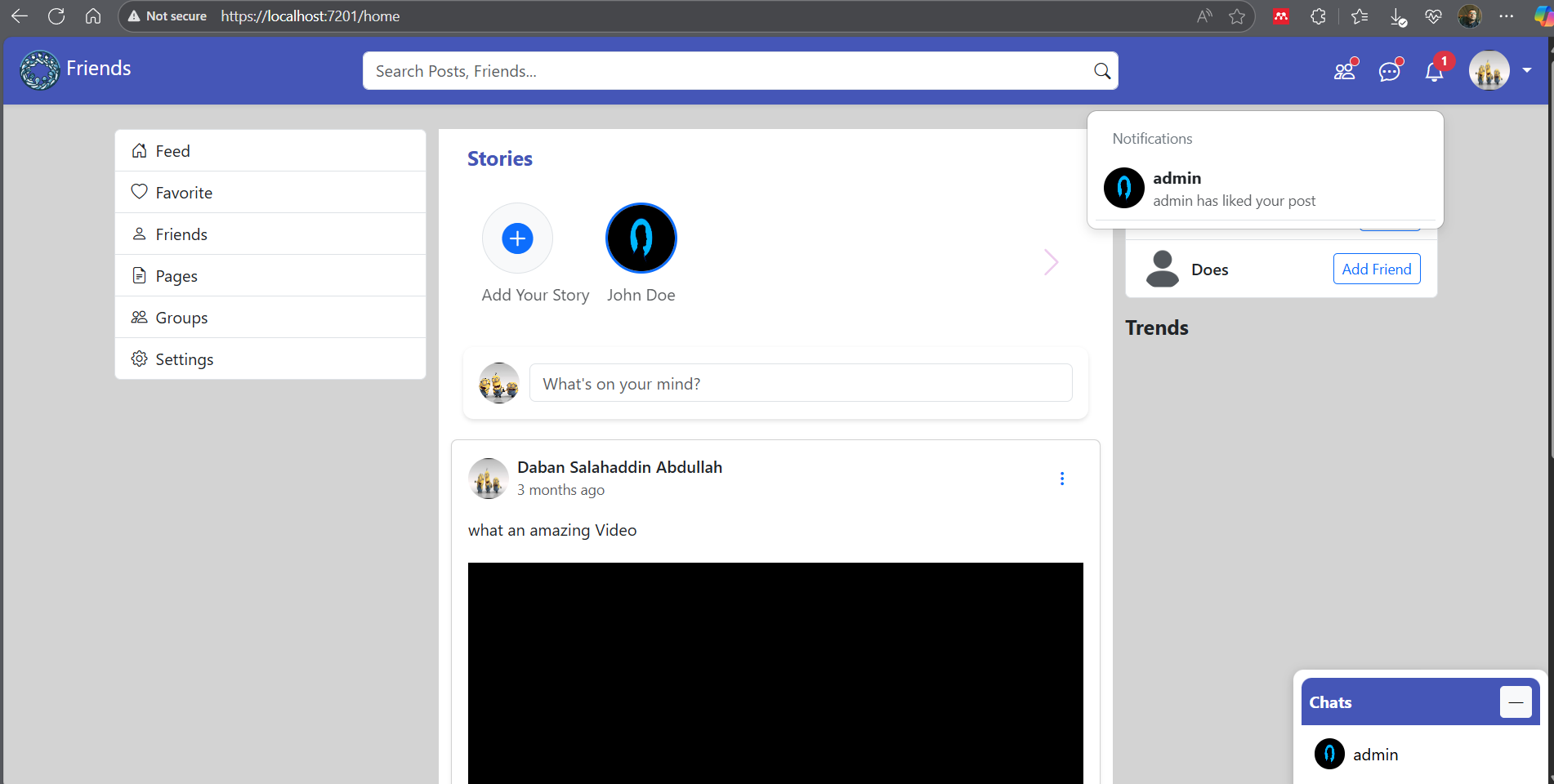1554x784 pixels.
Task: Click the search magnifier icon
Action: tap(1102, 71)
